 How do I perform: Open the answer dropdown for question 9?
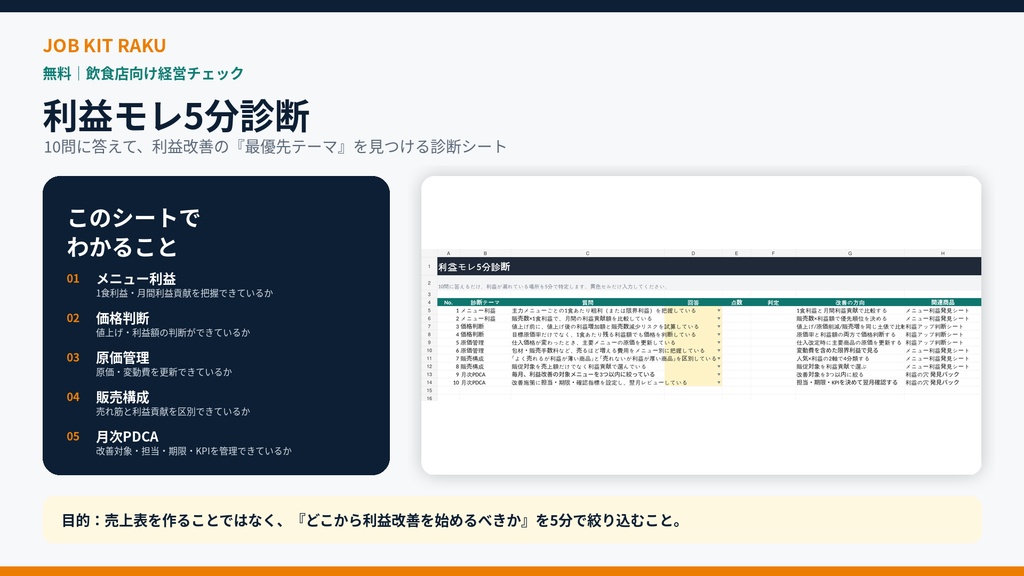719,375
